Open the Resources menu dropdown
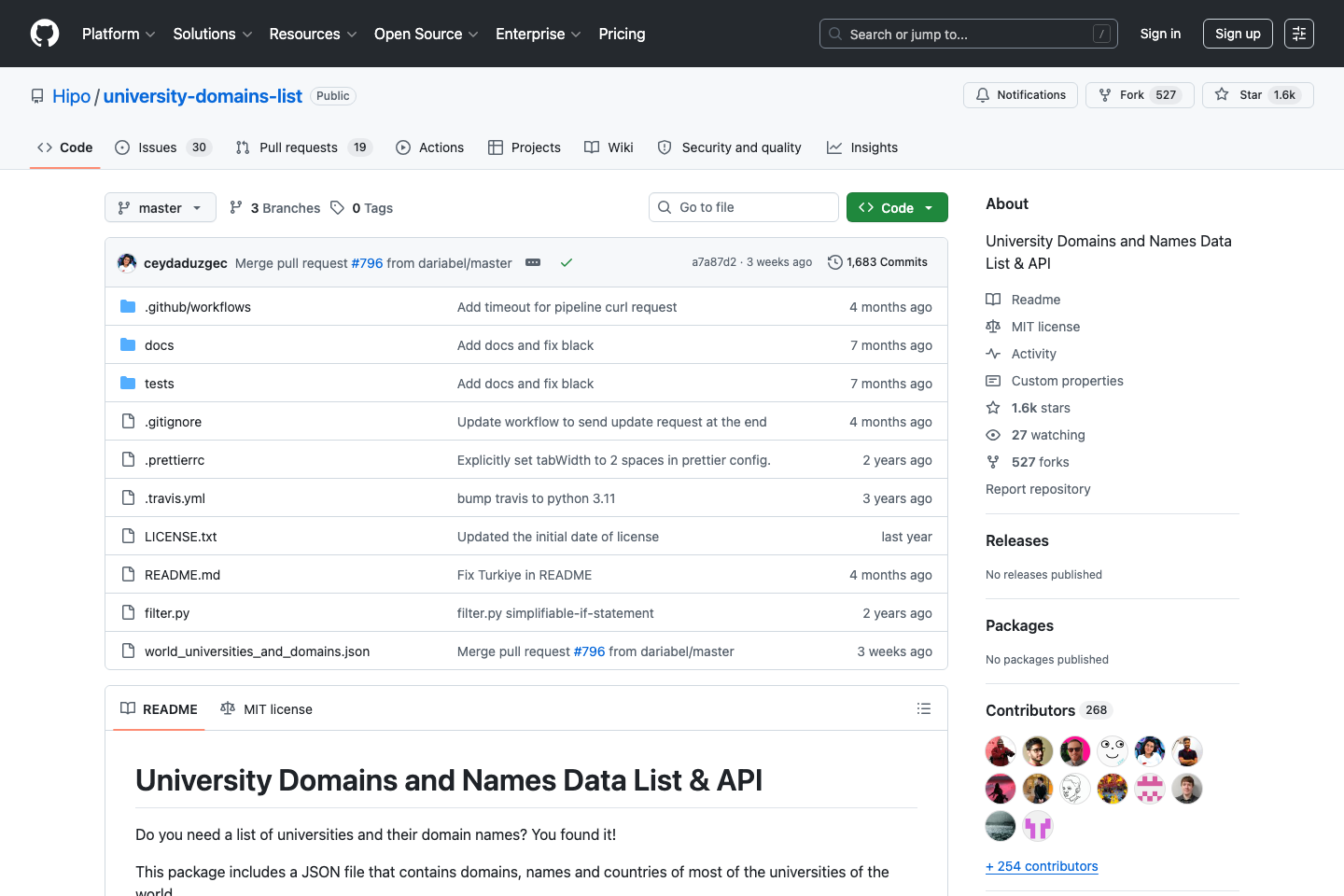The width and height of the screenshot is (1344, 896). (x=312, y=34)
